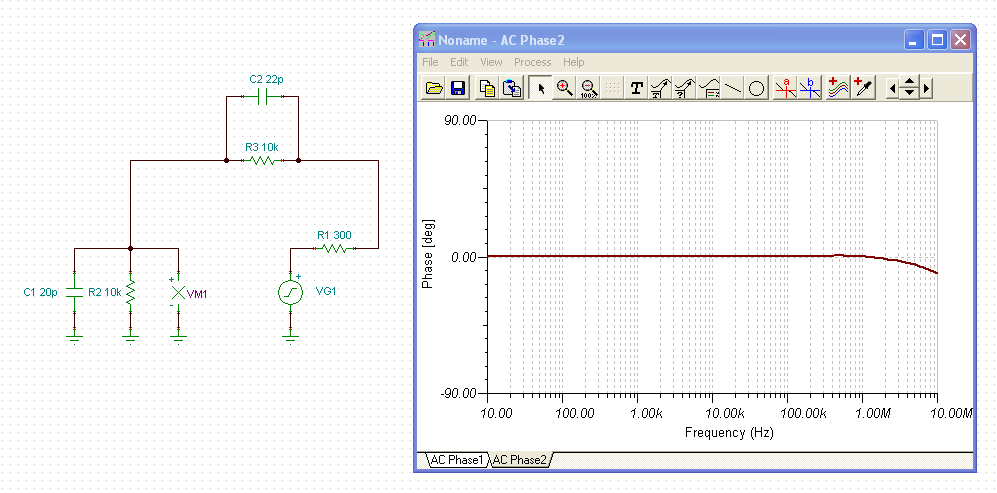Click the down arrow navigation button
997x493 pixels.
[910, 94]
